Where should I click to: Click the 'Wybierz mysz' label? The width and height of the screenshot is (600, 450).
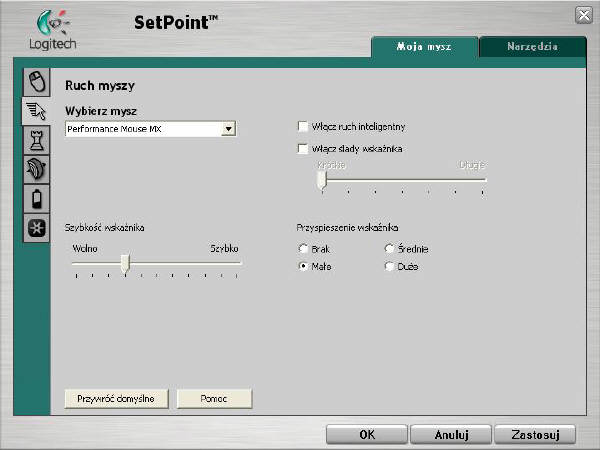(x=101, y=111)
